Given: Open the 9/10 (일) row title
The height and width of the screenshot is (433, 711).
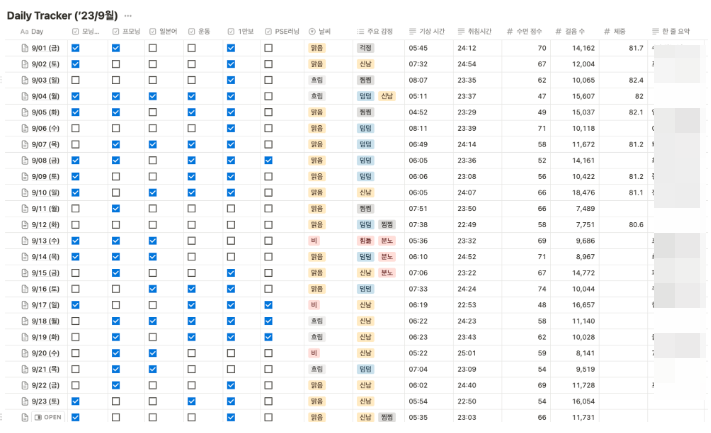Looking at the screenshot, I should coord(45,193).
